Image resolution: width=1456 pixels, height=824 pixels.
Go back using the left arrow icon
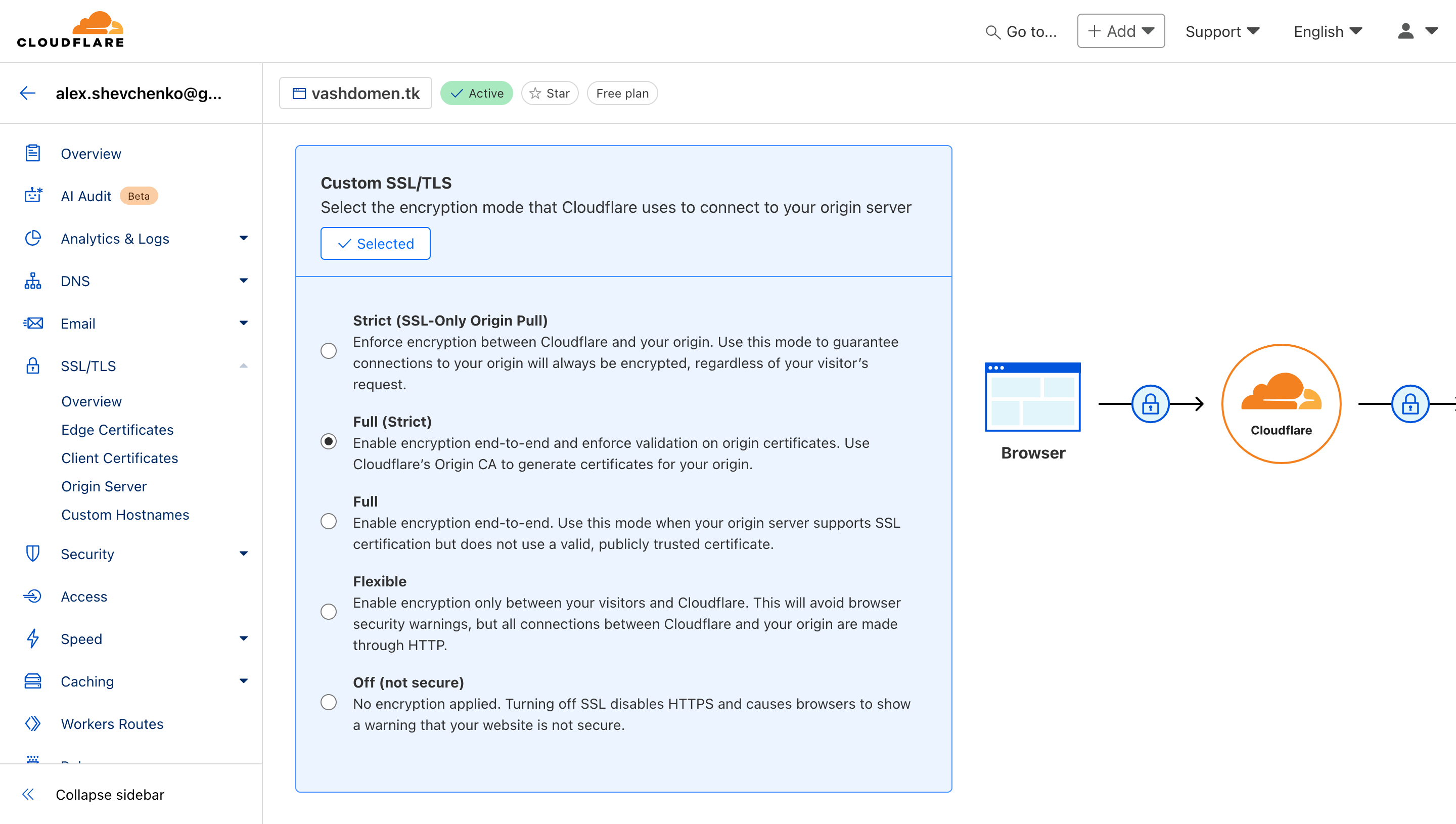click(28, 93)
